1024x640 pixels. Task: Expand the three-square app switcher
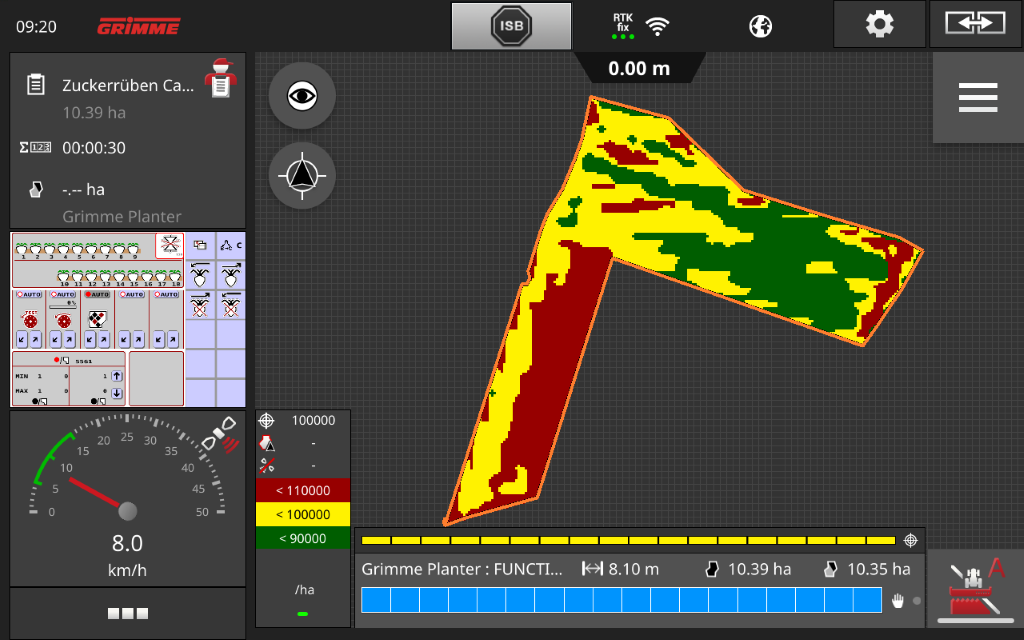click(x=127, y=613)
